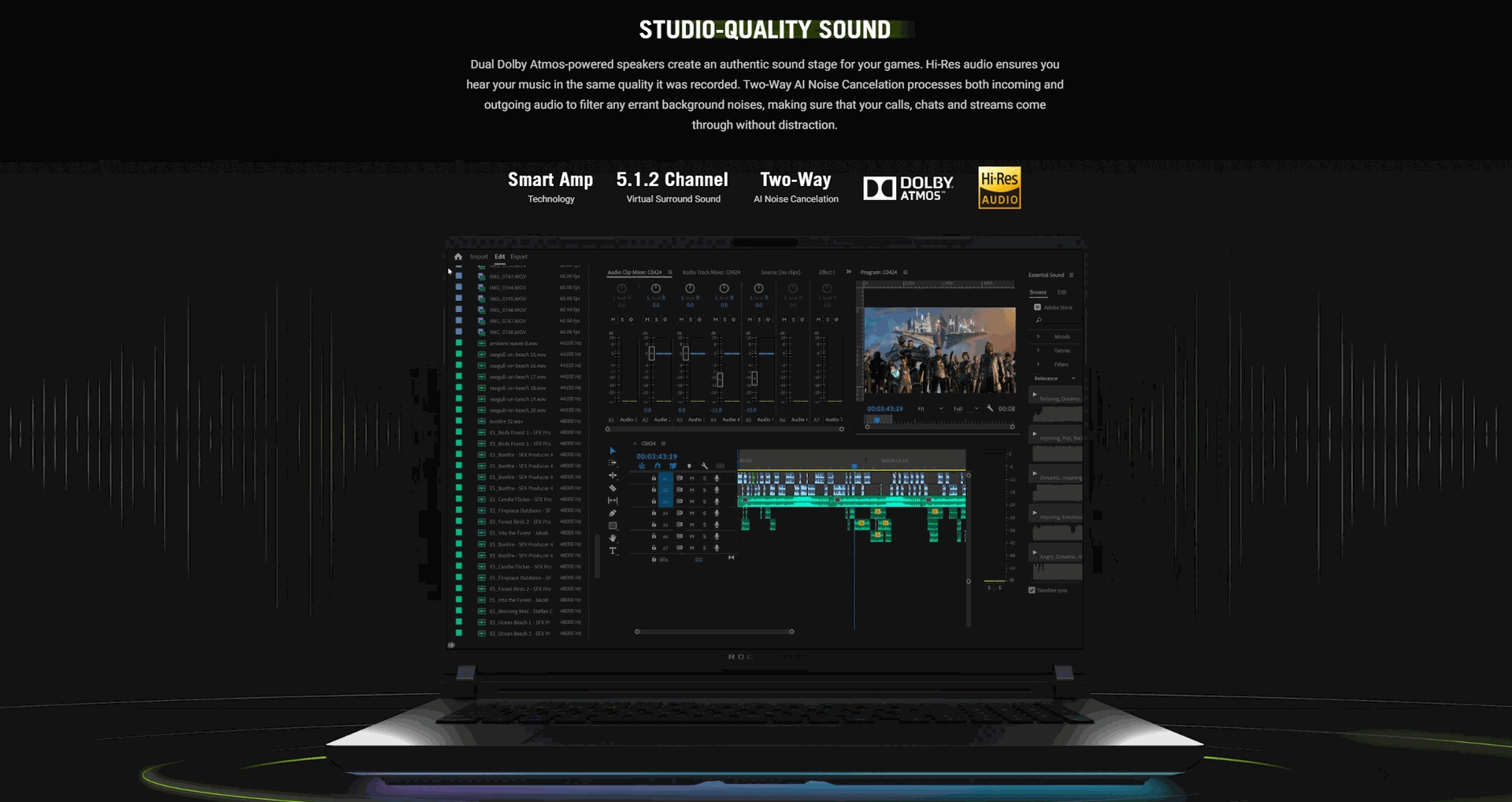
Task: Play the Relaxing, Dreamy track preview
Action: click(1035, 394)
